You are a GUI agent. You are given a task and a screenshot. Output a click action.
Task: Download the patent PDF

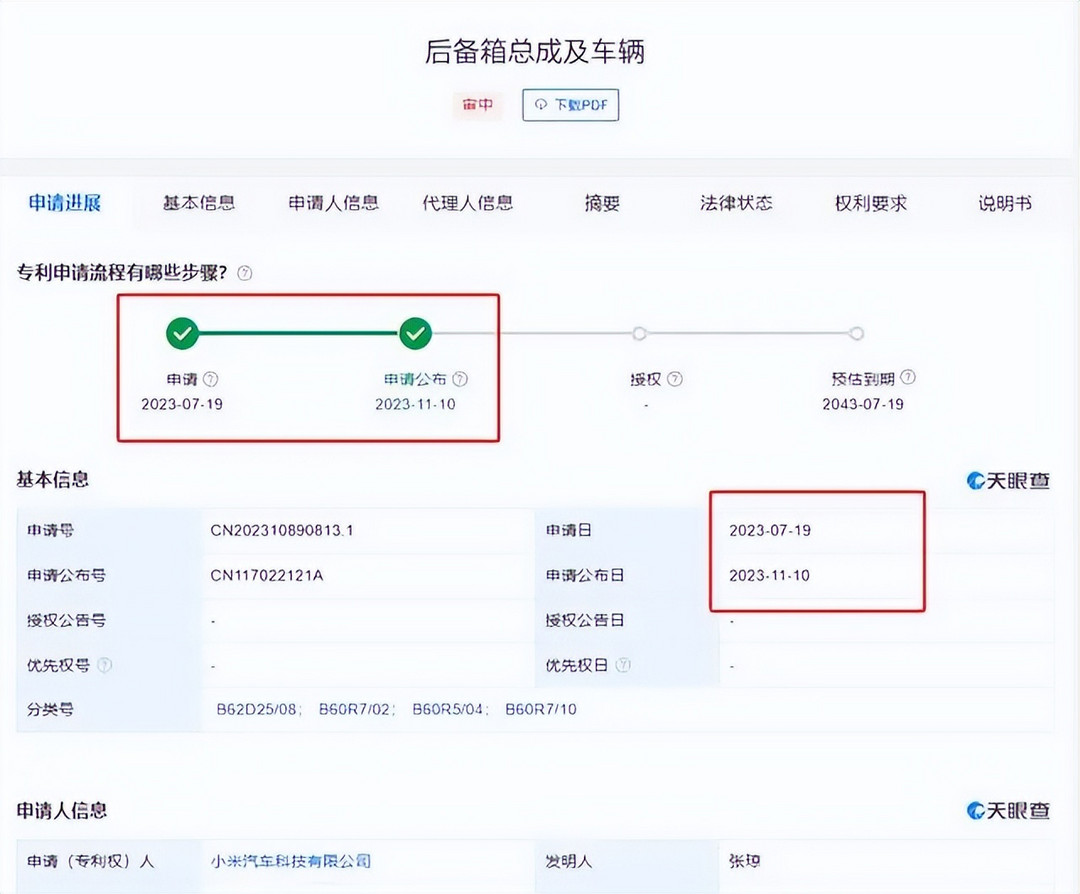pos(570,105)
